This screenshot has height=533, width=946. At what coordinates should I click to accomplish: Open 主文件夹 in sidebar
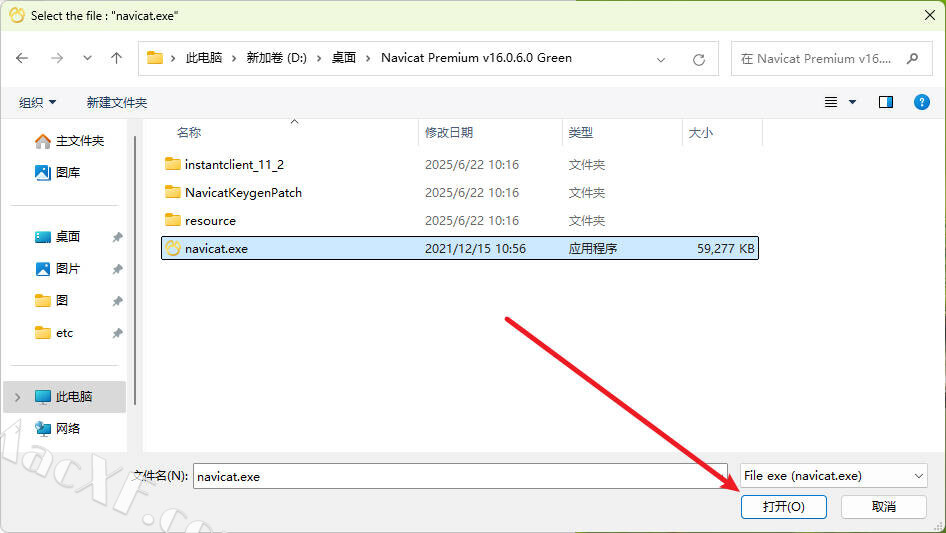click(69, 141)
